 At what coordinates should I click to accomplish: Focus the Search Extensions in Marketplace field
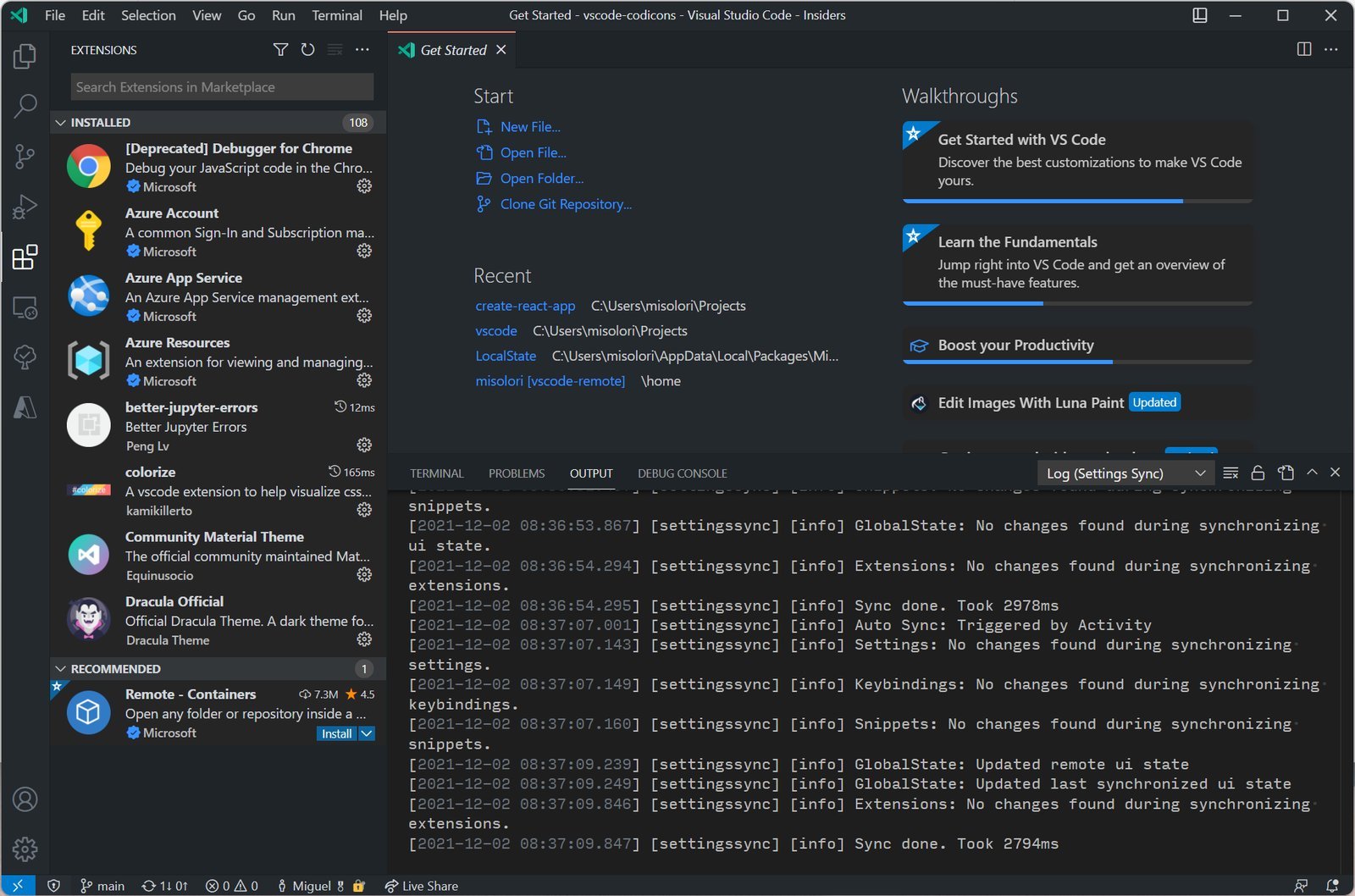pos(222,87)
